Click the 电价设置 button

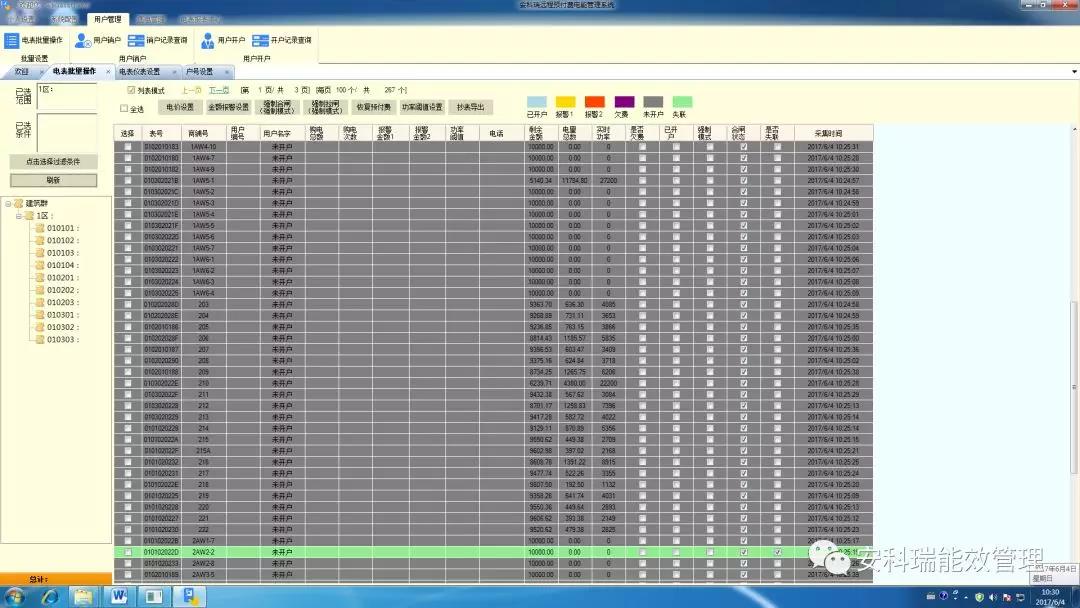tap(180, 107)
